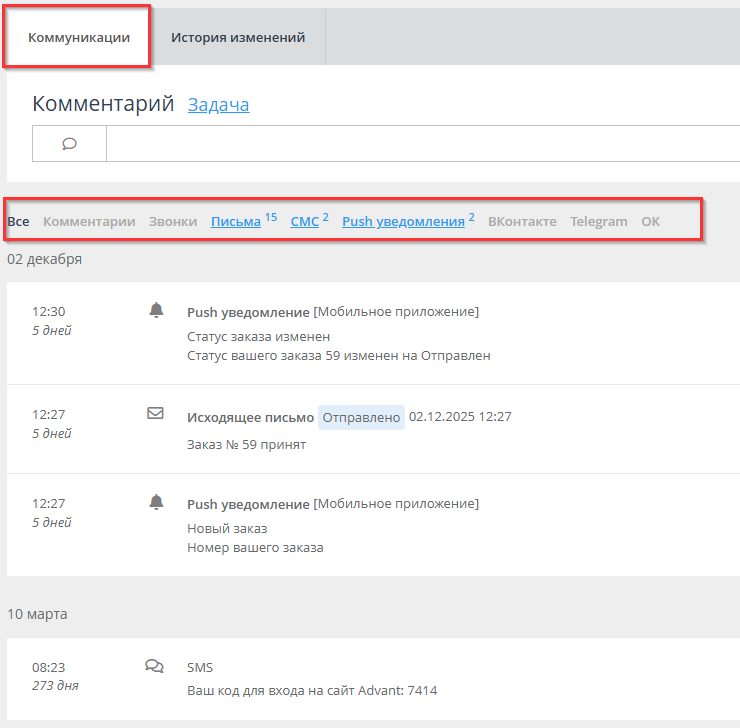The width and height of the screenshot is (740, 728).
Task: Click the chat bubbles icon beside SMS entry
Action: pyautogui.click(x=155, y=665)
